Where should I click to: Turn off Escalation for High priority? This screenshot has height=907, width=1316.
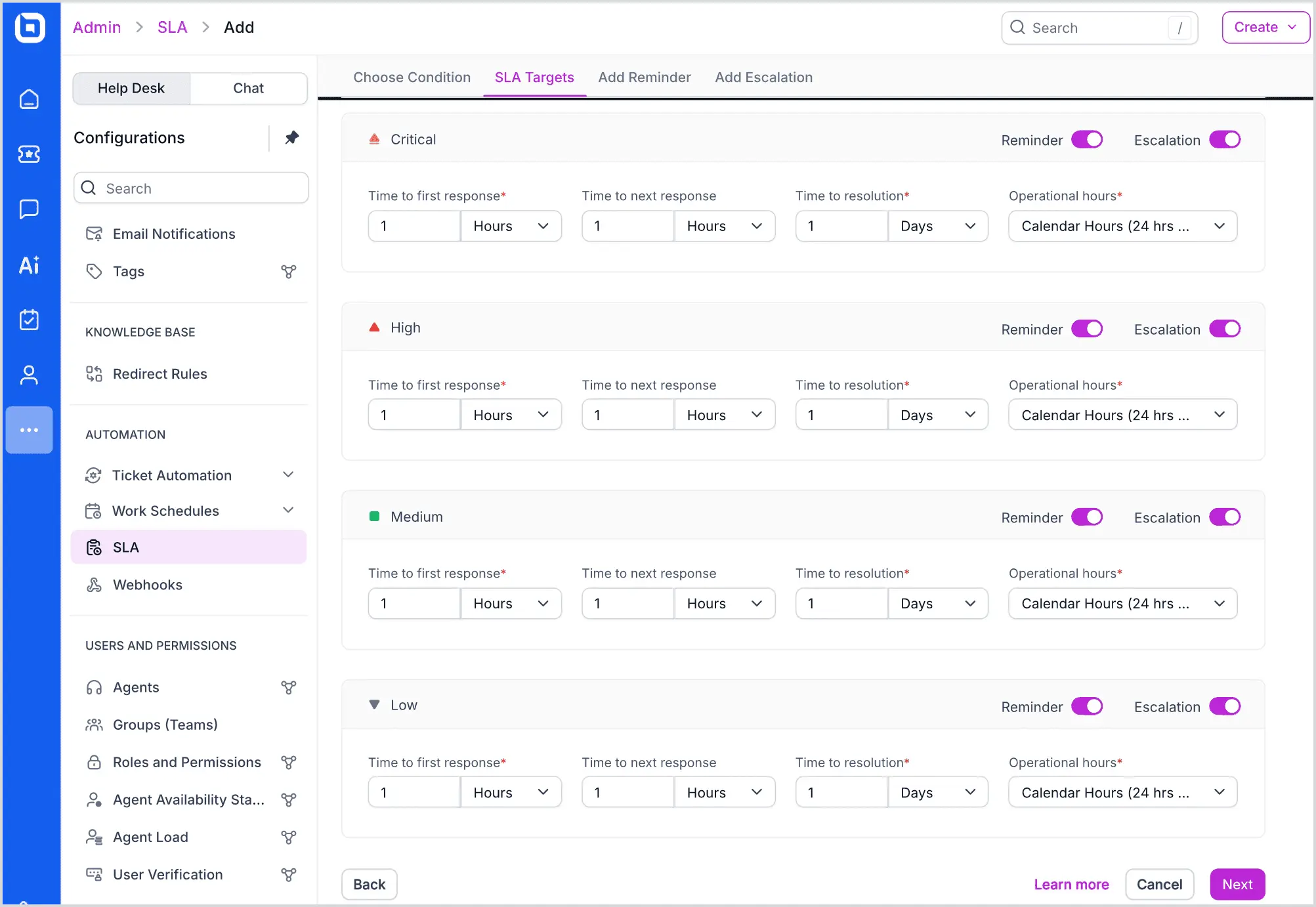1225,328
